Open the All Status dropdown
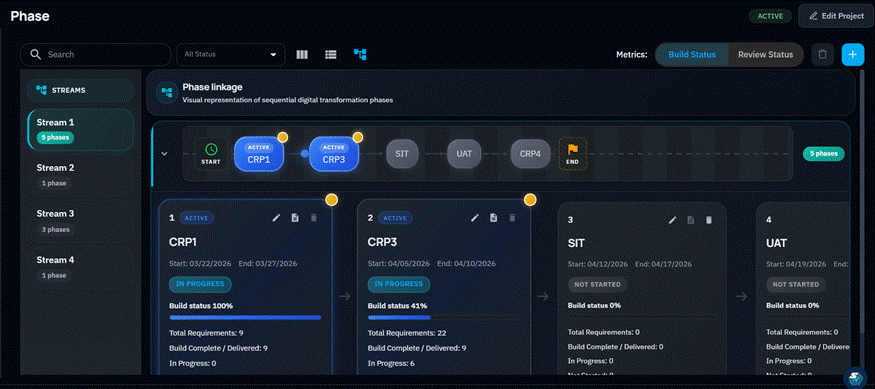Screen dimensions: 875x389 pos(230,55)
